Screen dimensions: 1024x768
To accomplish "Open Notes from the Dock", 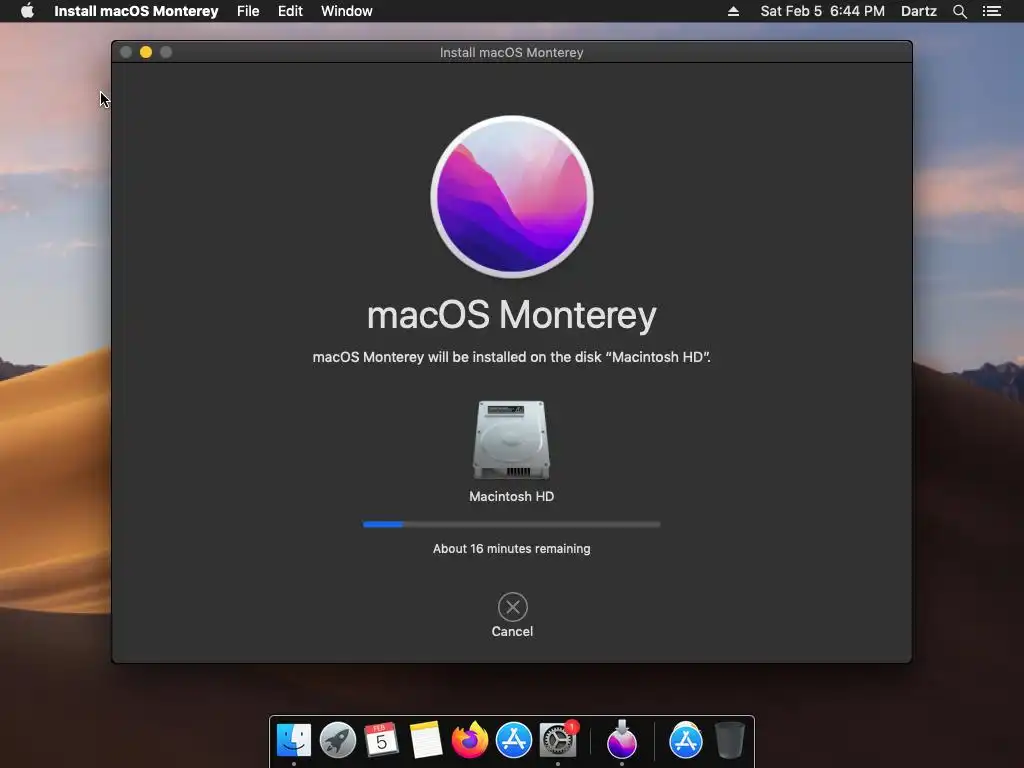I will pyautogui.click(x=426, y=740).
